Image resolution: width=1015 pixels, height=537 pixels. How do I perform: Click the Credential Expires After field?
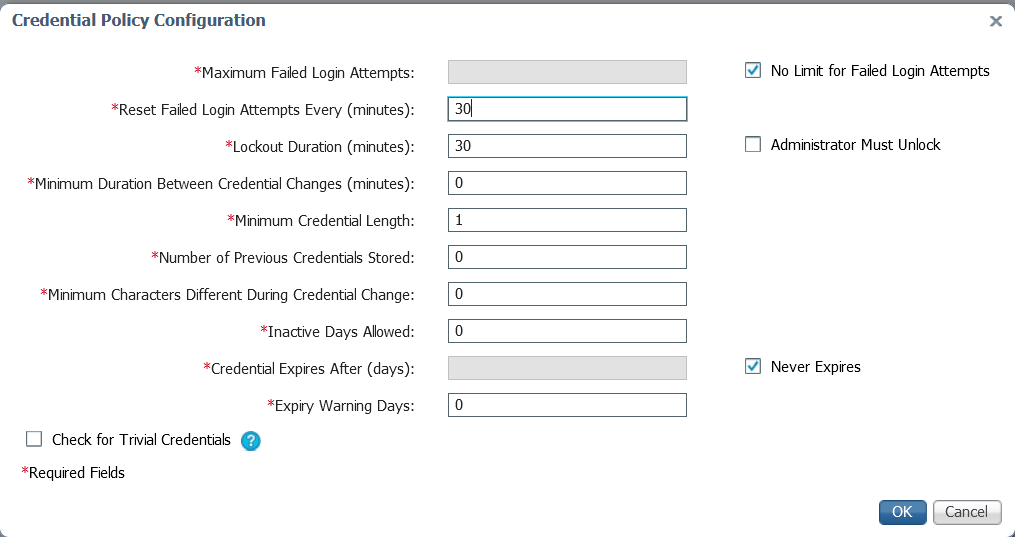pyautogui.click(x=567, y=368)
